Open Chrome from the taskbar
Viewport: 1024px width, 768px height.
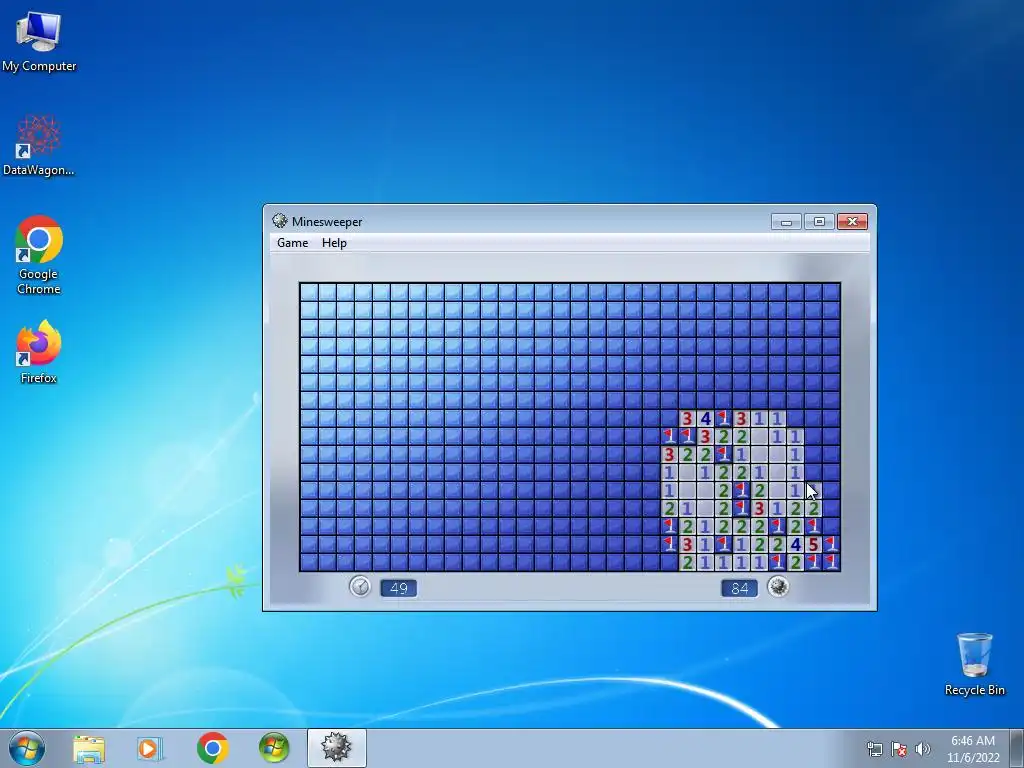pos(212,748)
